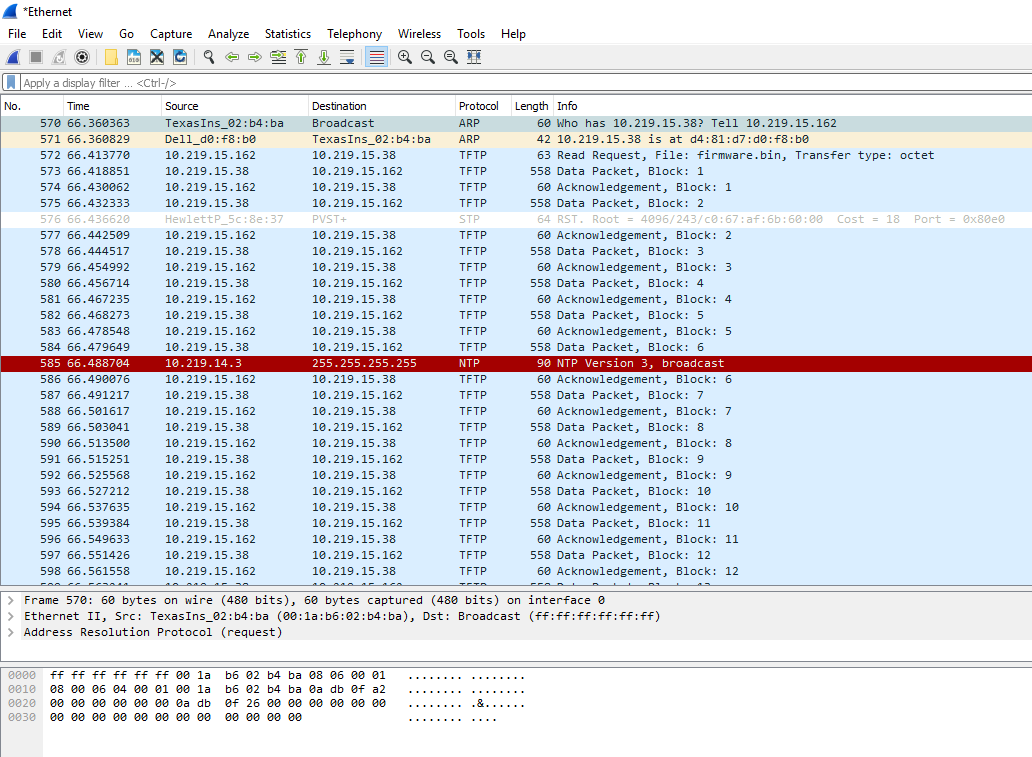
Task: Select packet 598 Acknowledgement Block 12
Action: pyautogui.click(x=516, y=571)
